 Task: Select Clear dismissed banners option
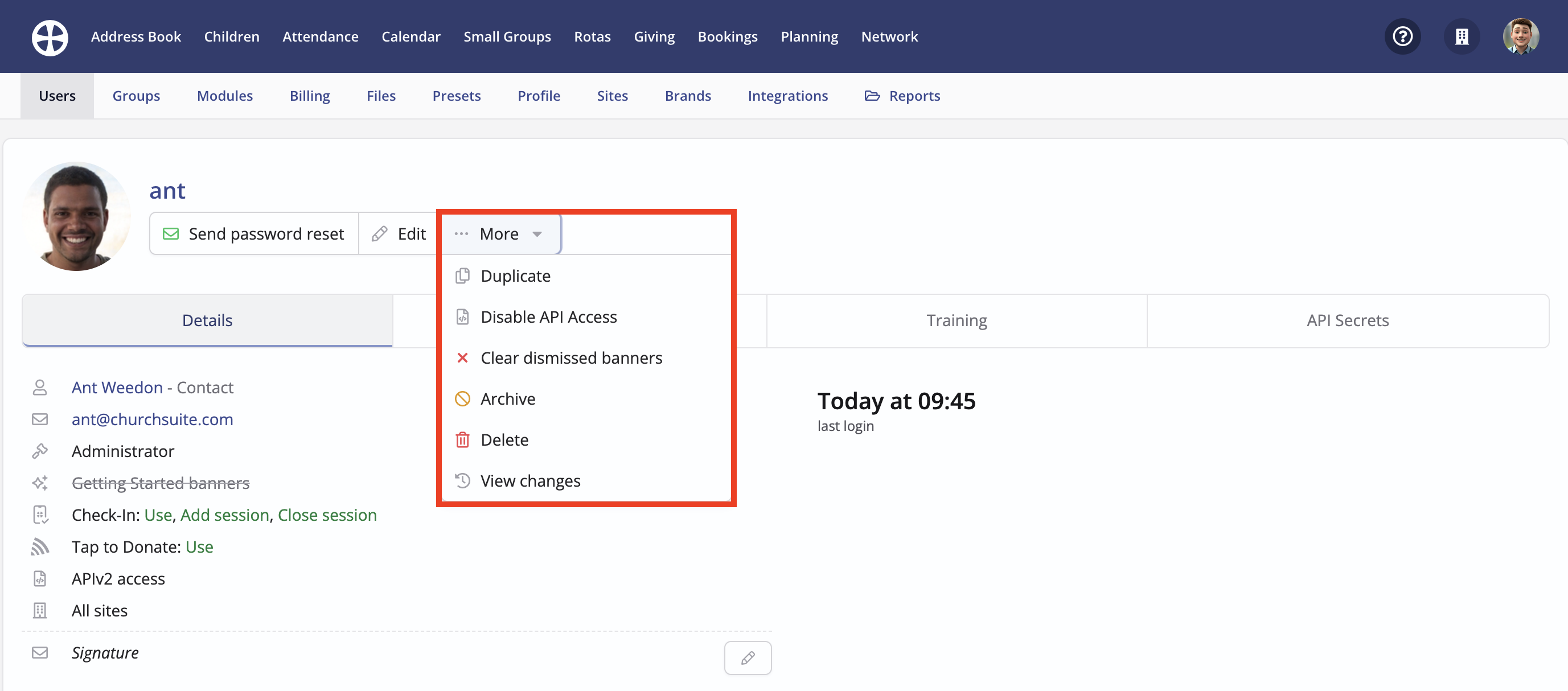[586, 357]
